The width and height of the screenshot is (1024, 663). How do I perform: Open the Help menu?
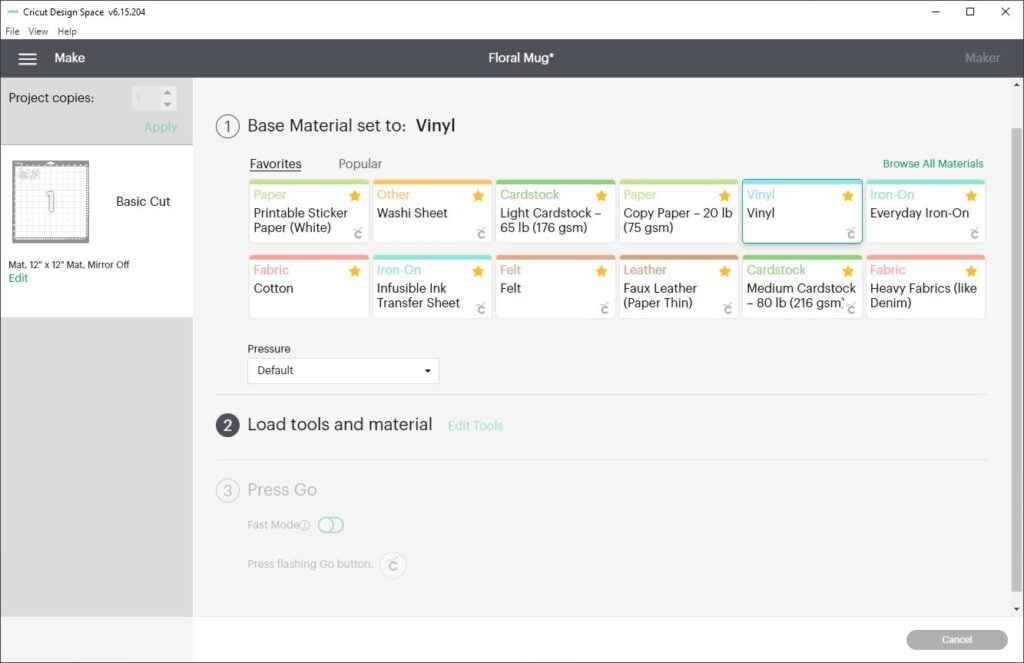click(67, 31)
